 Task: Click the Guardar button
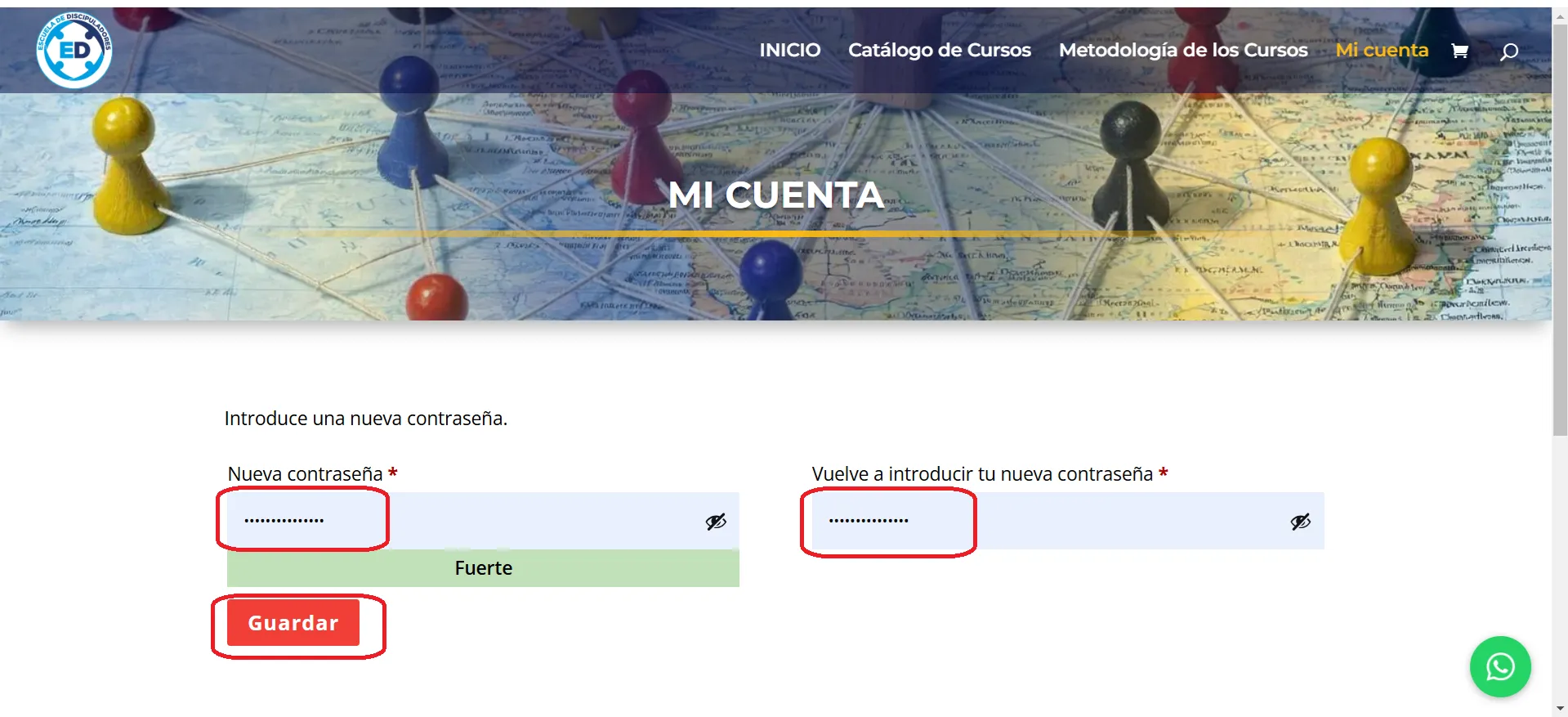coord(293,623)
